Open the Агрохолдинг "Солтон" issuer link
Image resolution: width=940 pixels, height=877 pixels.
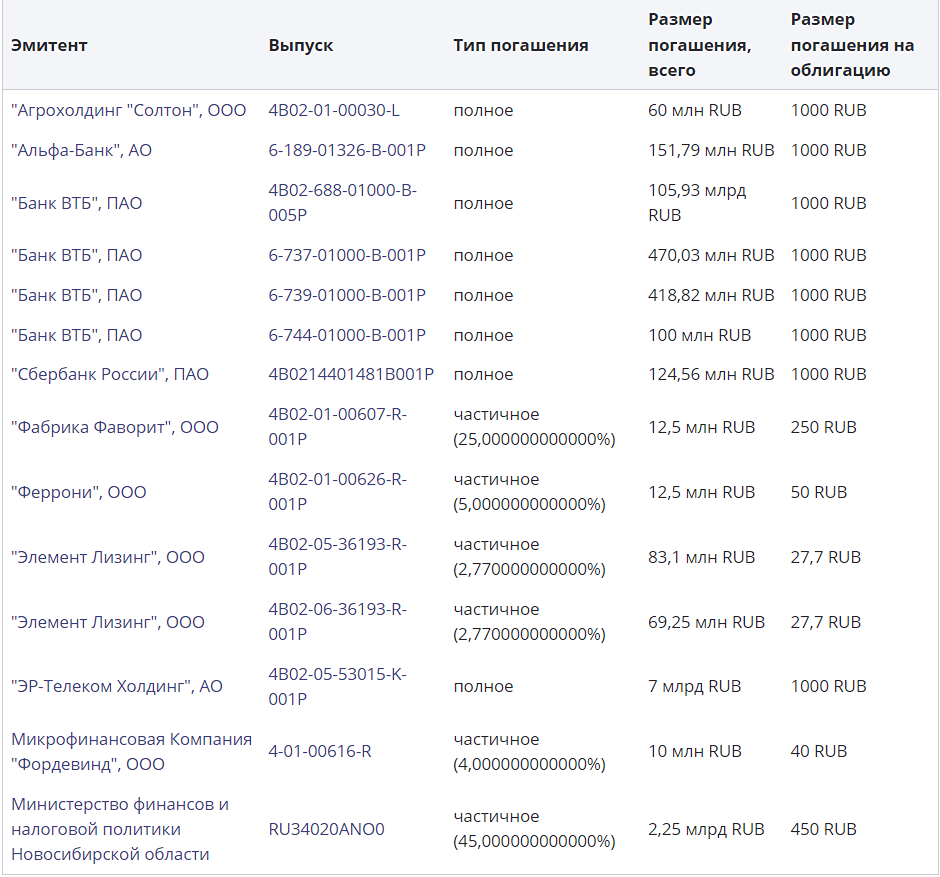click(x=128, y=110)
